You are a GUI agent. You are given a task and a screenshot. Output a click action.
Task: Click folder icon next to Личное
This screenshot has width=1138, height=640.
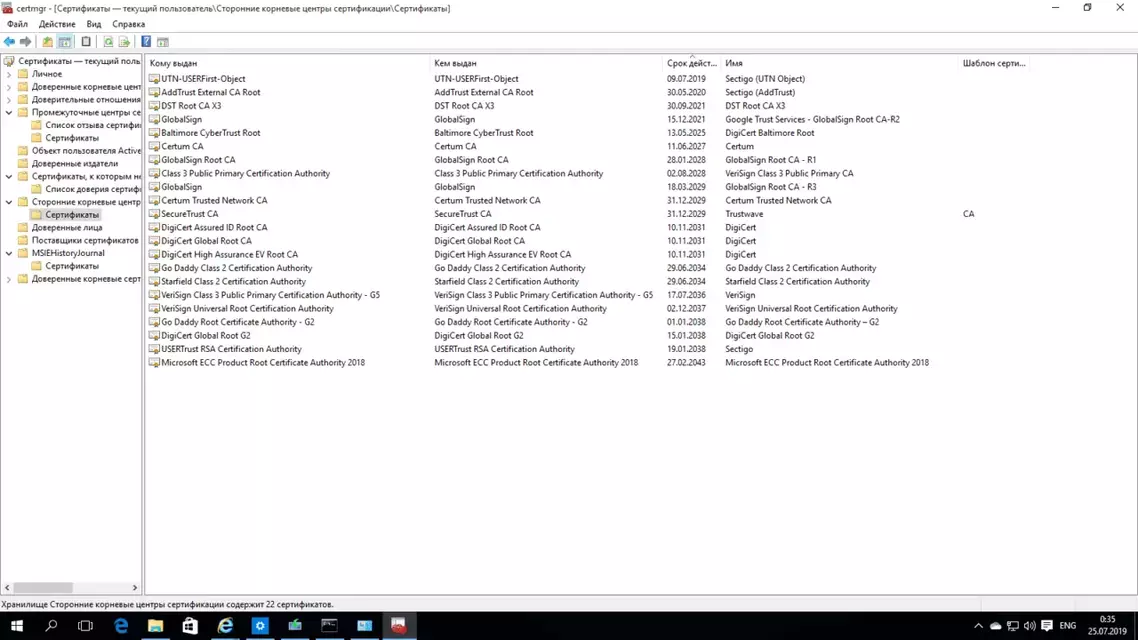click(x=22, y=74)
